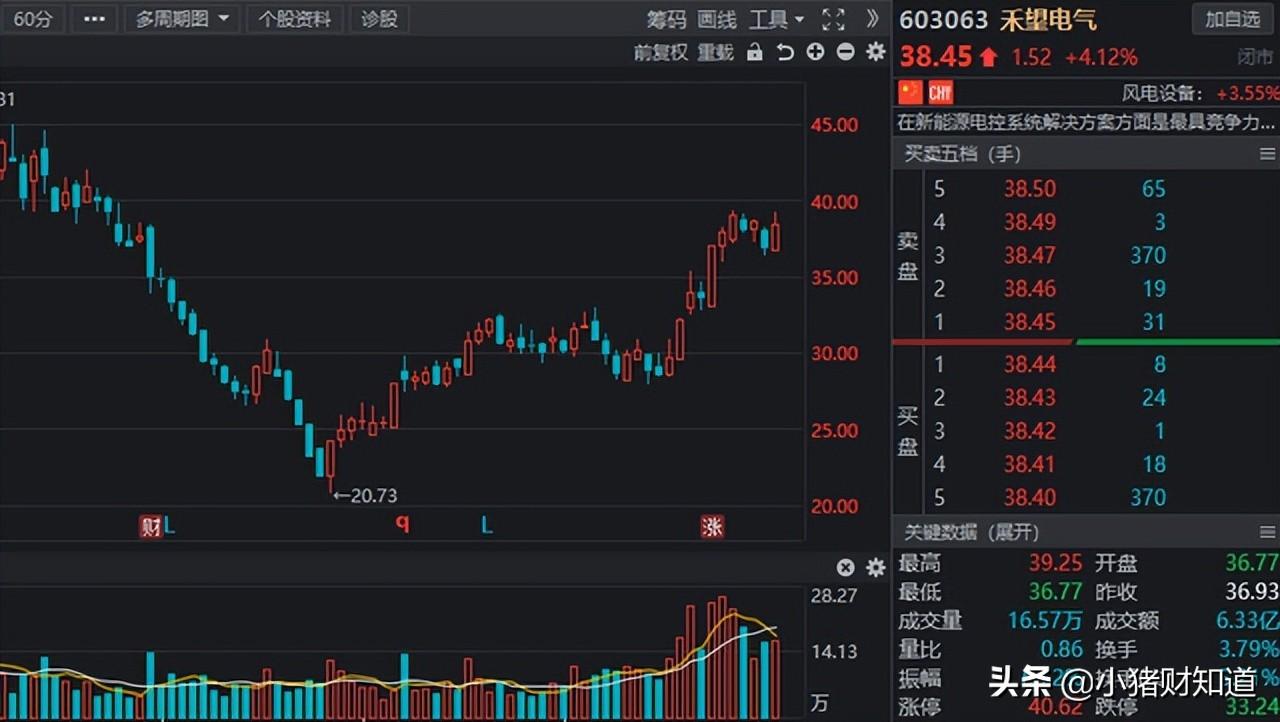1280x722 pixels.
Task: Zoom out using the minus icon
Action: (x=845, y=52)
